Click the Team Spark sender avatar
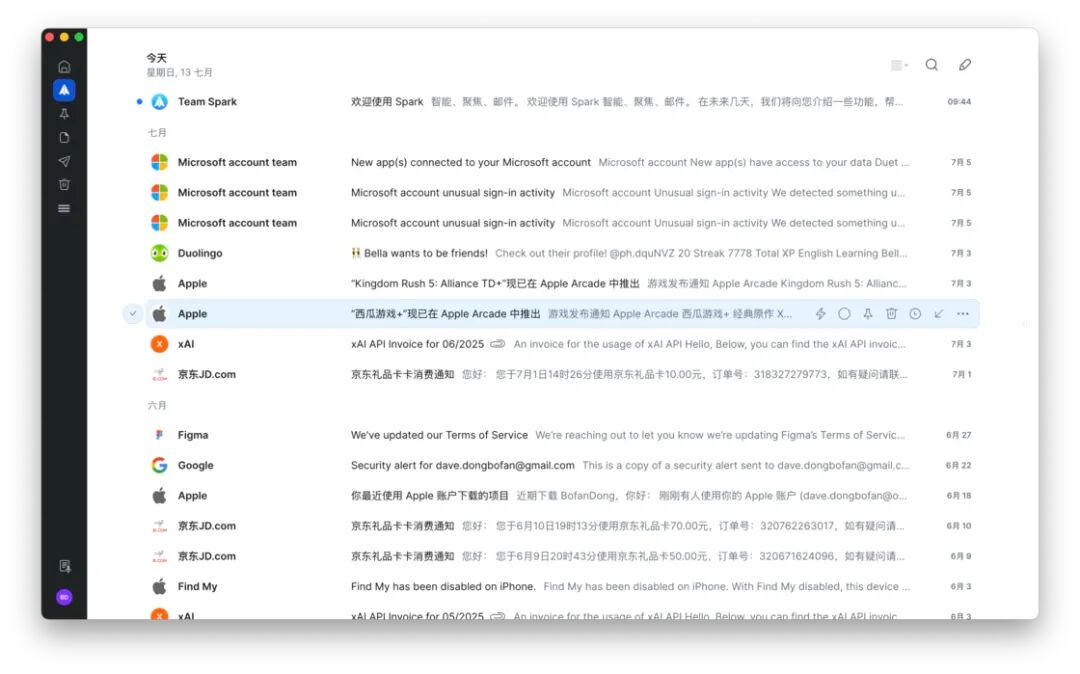 (159, 102)
